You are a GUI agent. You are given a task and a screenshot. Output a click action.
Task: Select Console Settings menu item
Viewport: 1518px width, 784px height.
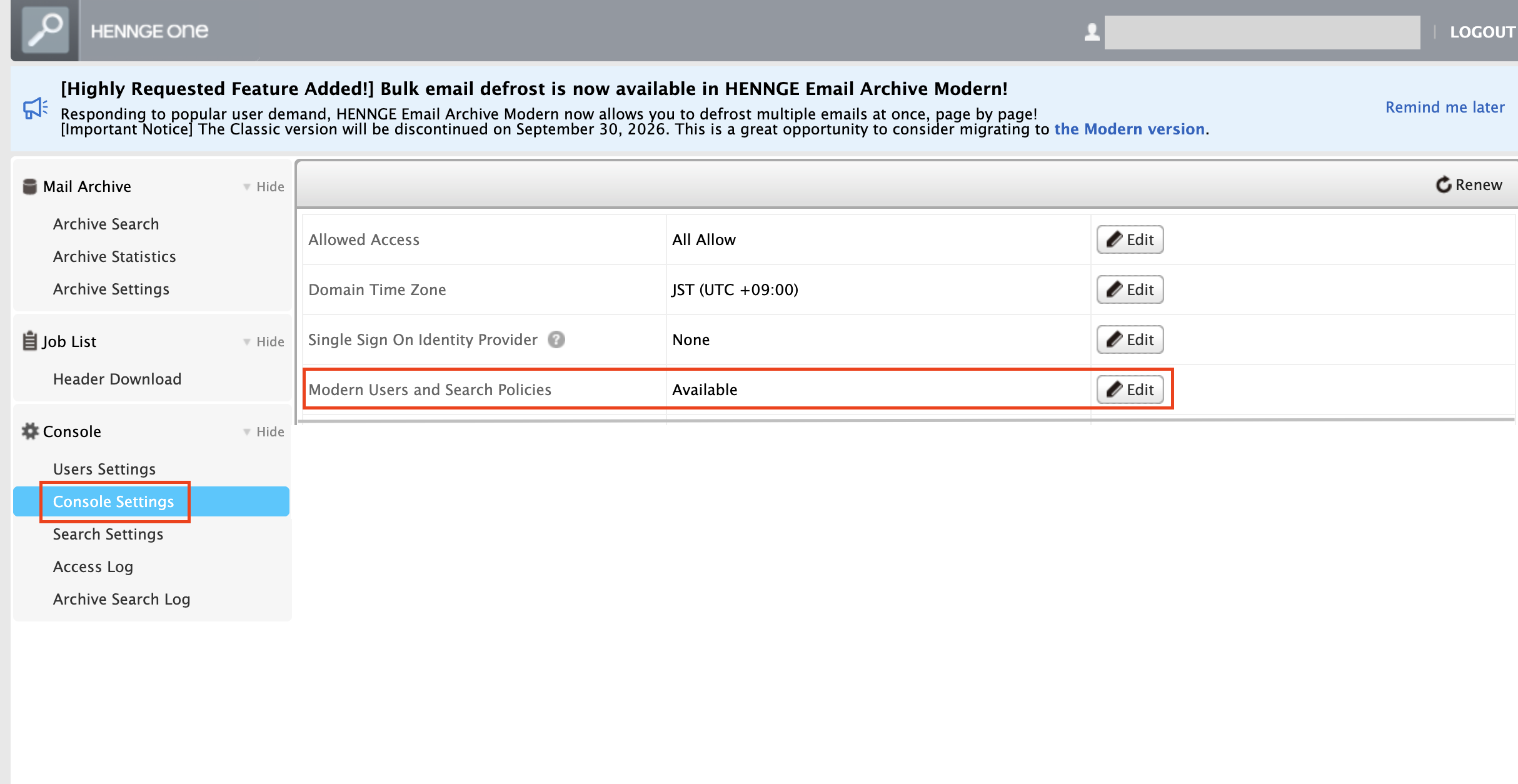151,501
